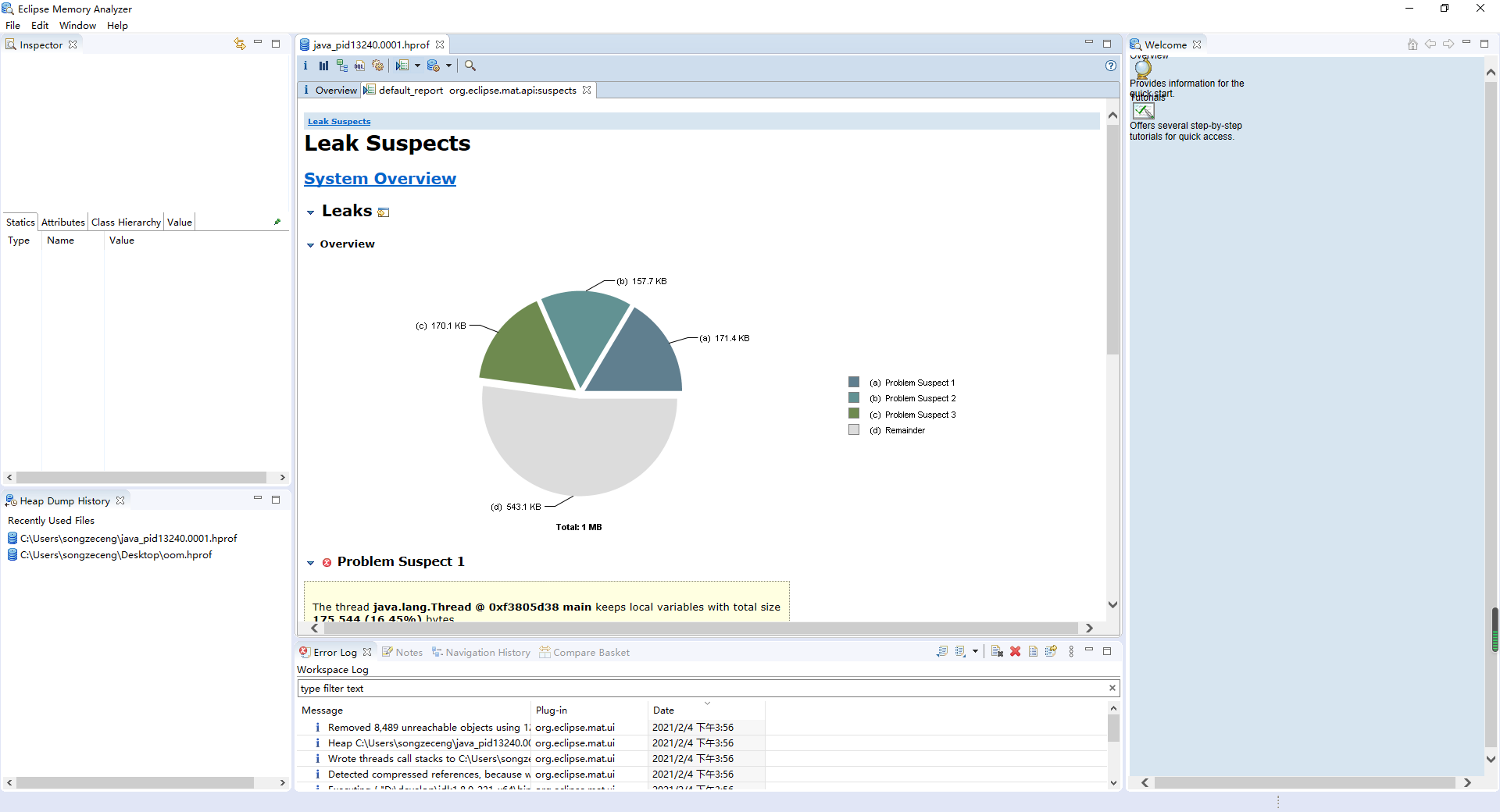Click Forward arrow in Welcome panel

pyautogui.click(x=1448, y=44)
